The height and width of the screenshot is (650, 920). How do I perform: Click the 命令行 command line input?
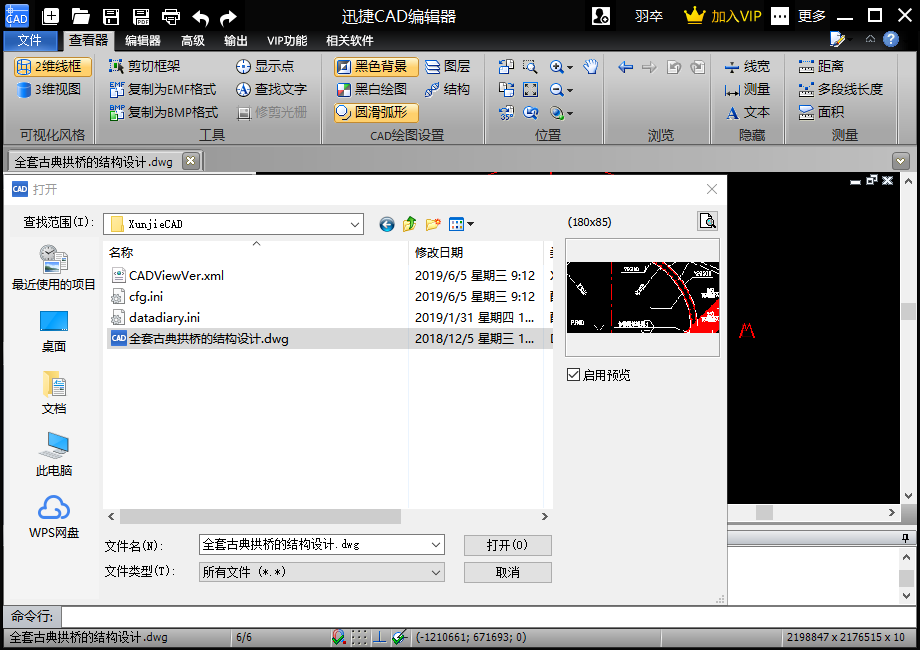(489, 617)
